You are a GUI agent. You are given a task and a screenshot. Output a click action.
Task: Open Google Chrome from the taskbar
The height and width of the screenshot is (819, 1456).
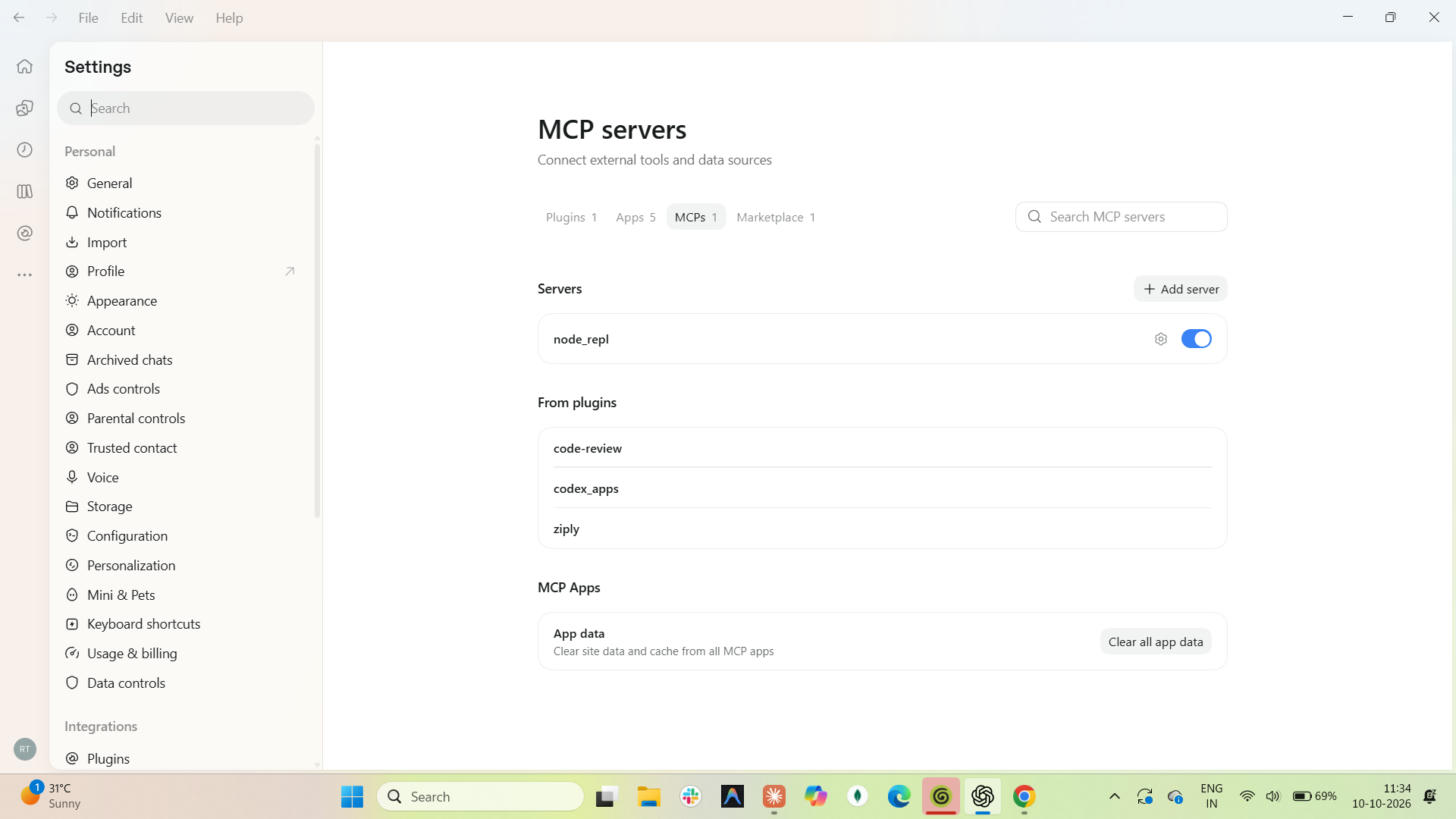coord(1023,797)
